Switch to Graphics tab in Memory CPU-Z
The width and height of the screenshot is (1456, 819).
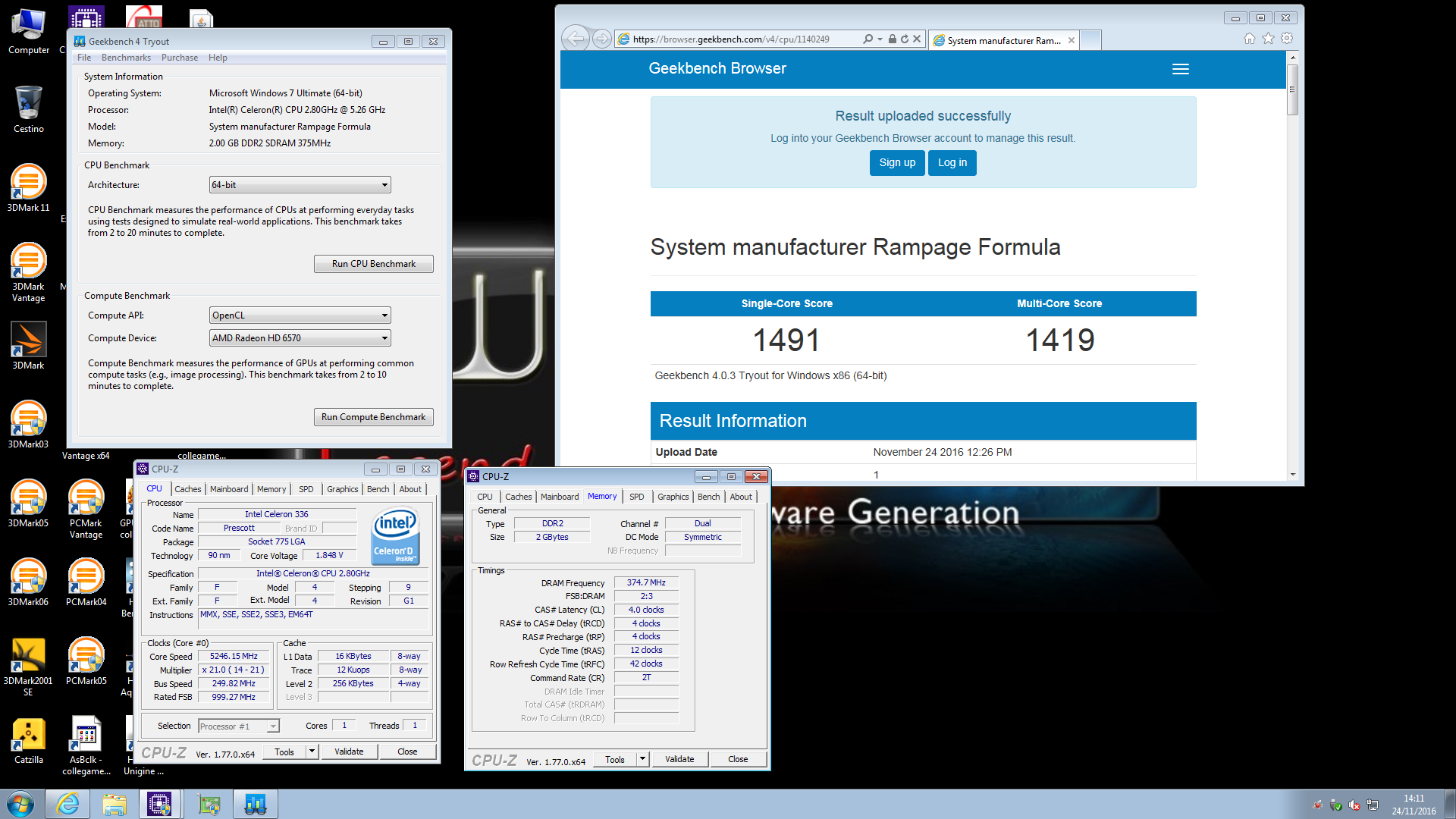point(673,497)
